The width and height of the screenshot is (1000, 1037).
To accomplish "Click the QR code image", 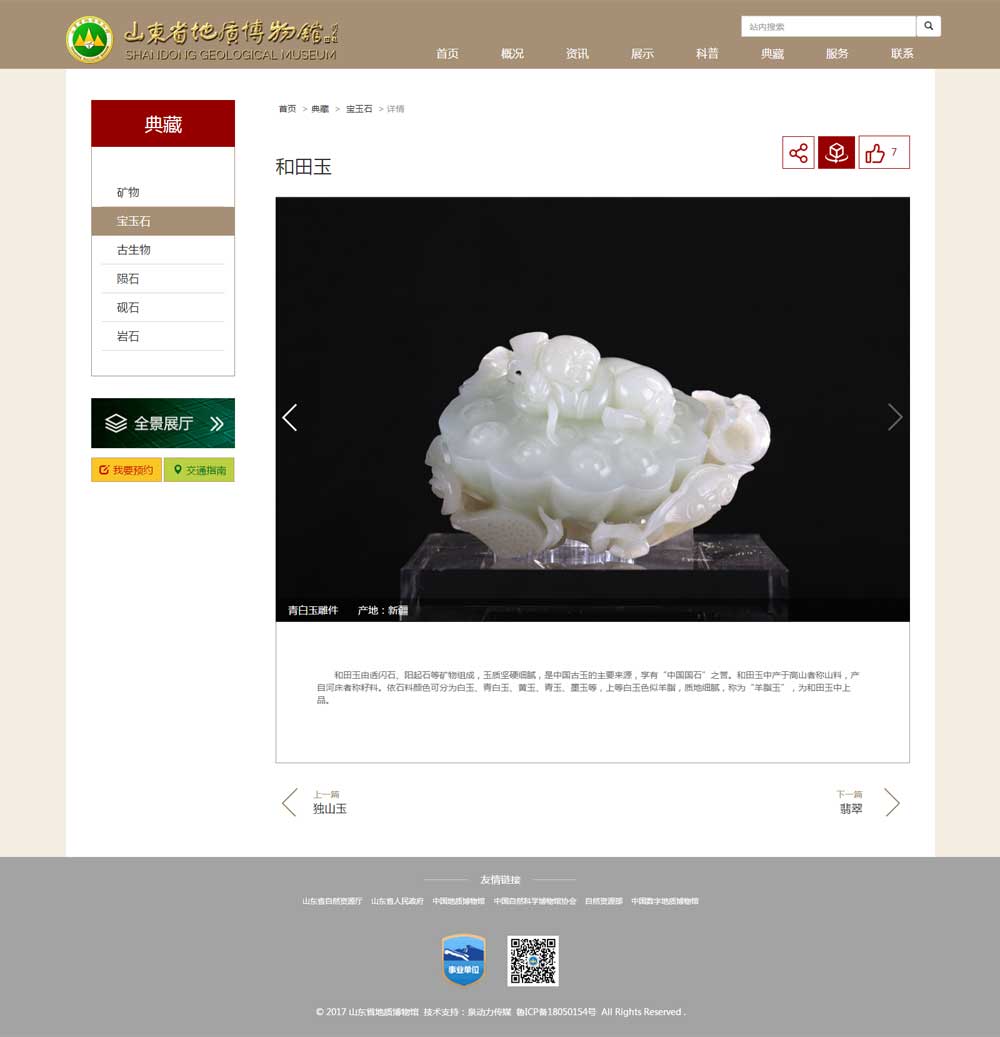I will [533, 961].
